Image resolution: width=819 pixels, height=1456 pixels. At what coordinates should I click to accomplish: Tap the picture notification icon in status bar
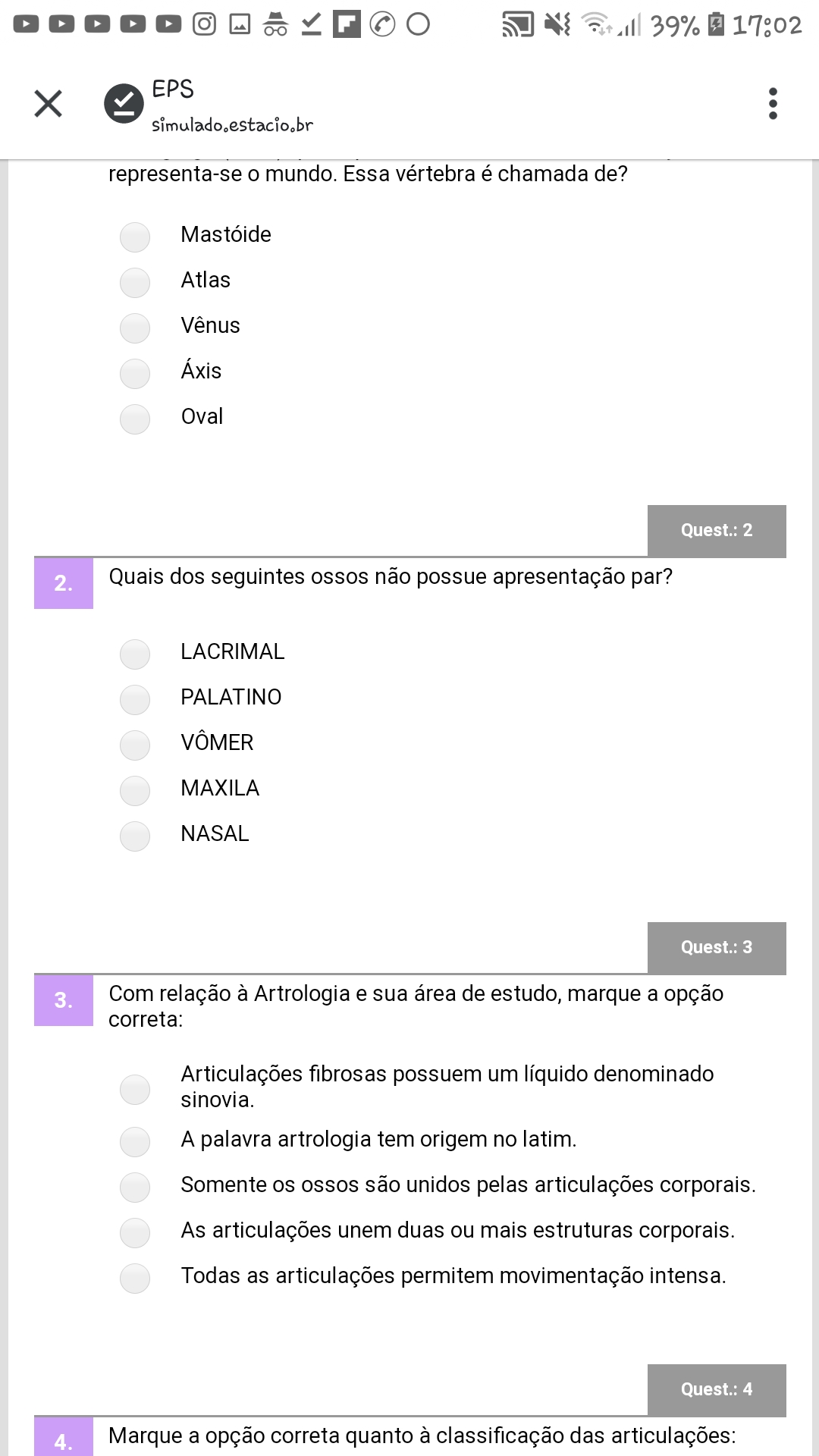(x=240, y=25)
